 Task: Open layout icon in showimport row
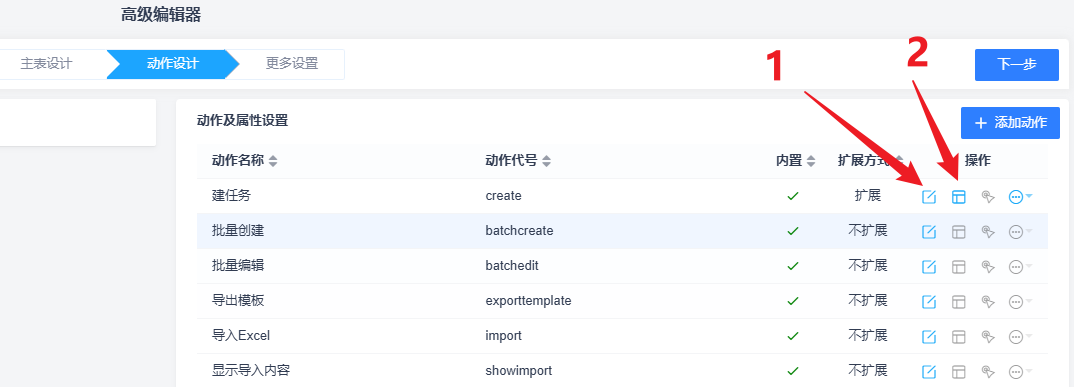[x=958, y=372]
